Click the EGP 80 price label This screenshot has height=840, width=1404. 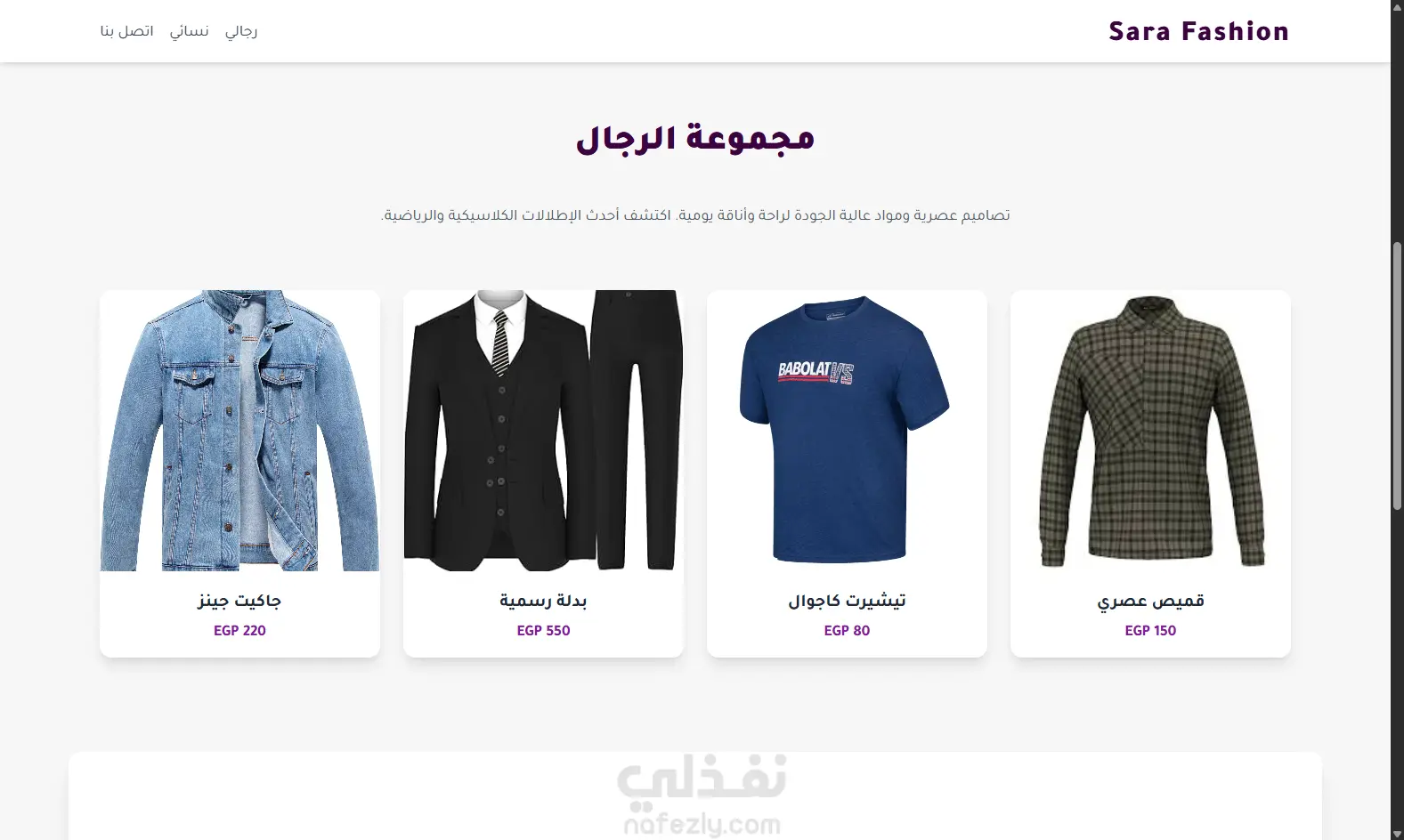point(847,630)
